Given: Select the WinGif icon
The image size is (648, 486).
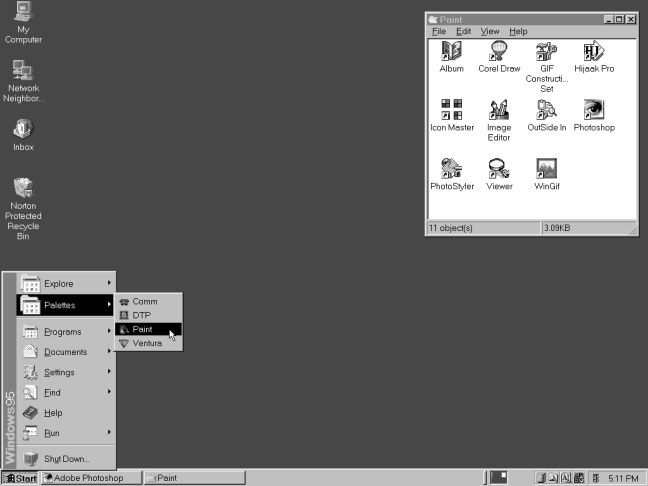Looking at the screenshot, I should point(546,168).
